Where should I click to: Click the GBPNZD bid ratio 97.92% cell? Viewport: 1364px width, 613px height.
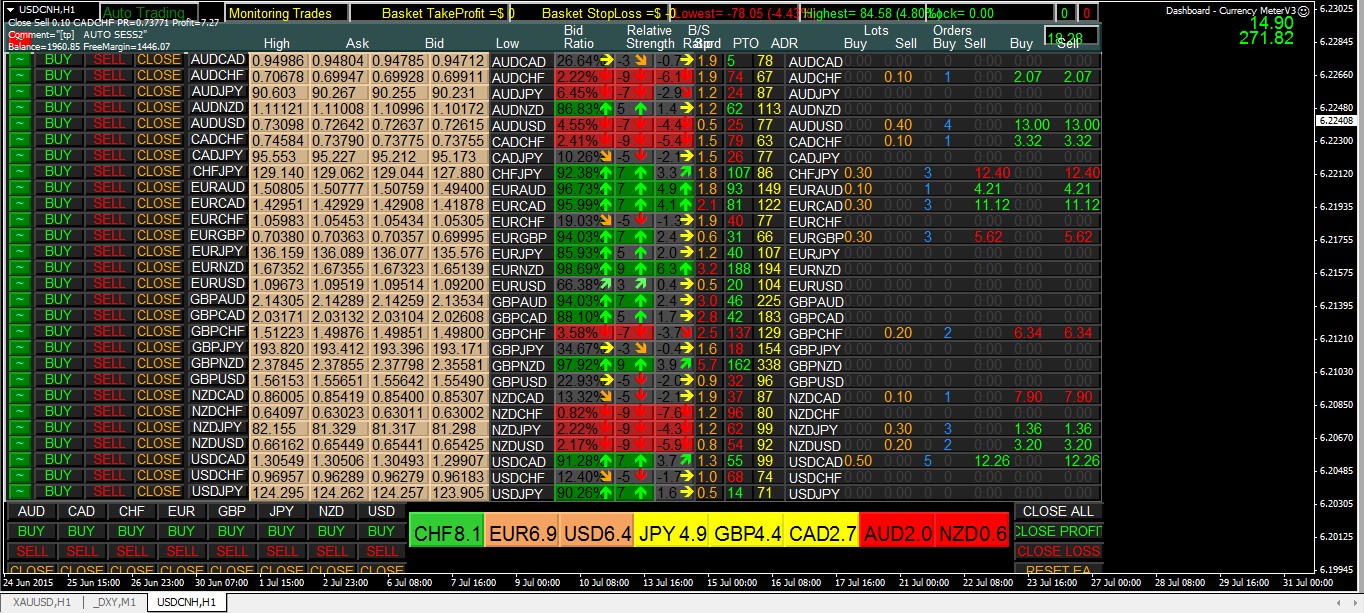coord(584,366)
